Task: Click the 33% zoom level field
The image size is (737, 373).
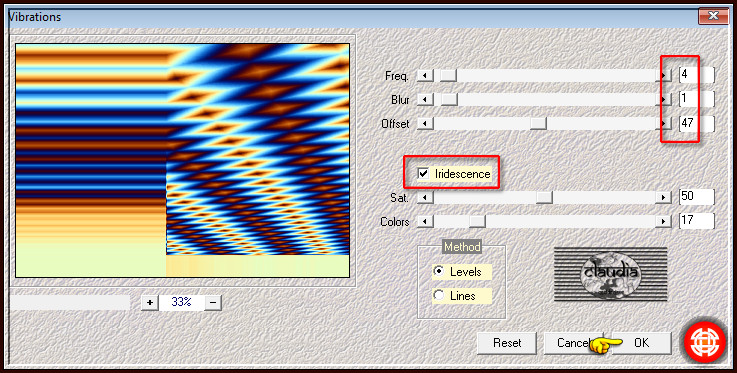Action: [181, 303]
